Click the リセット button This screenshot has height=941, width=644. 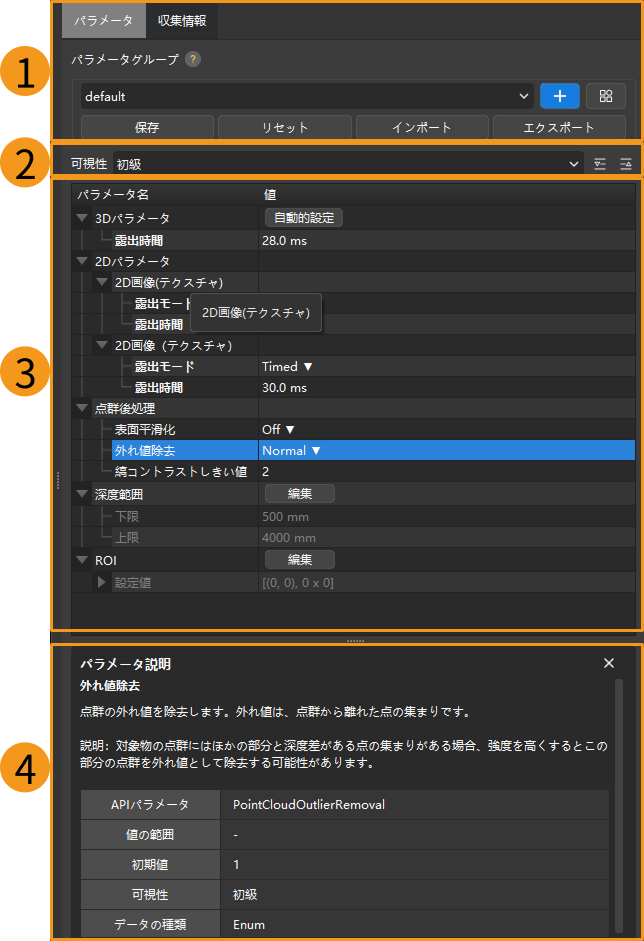click(284, 127)
